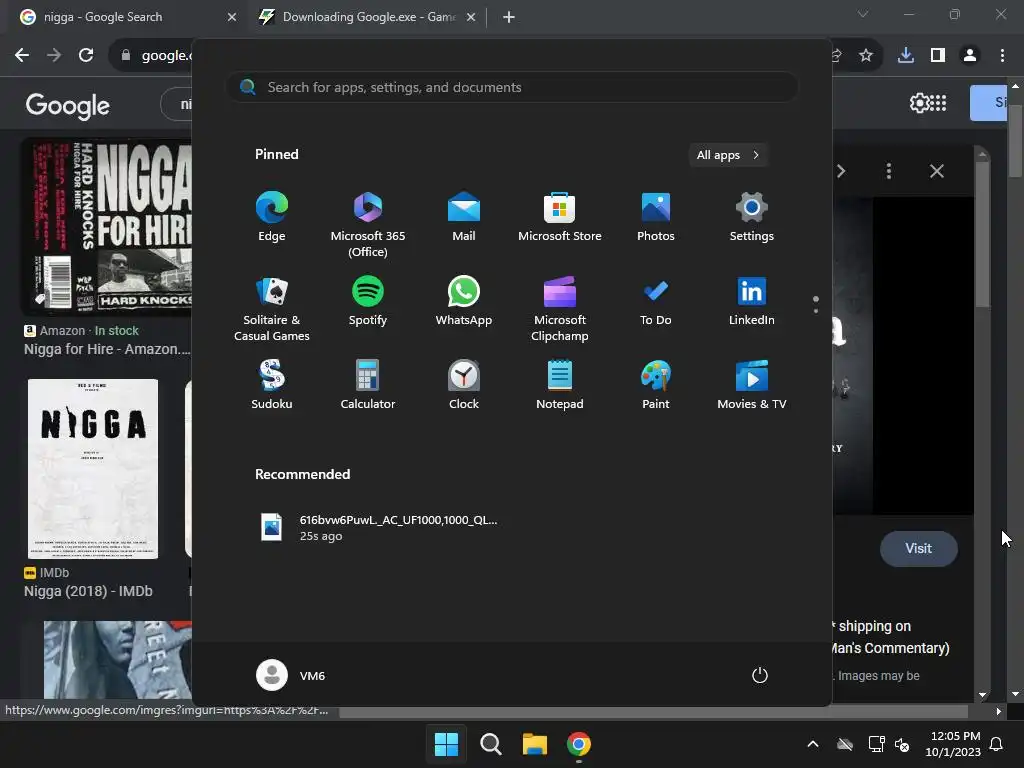The height and width of the screenshot is (768, 1024).
Task: Open the IMDb 2018 poster thumbnail
Action: 93,468
